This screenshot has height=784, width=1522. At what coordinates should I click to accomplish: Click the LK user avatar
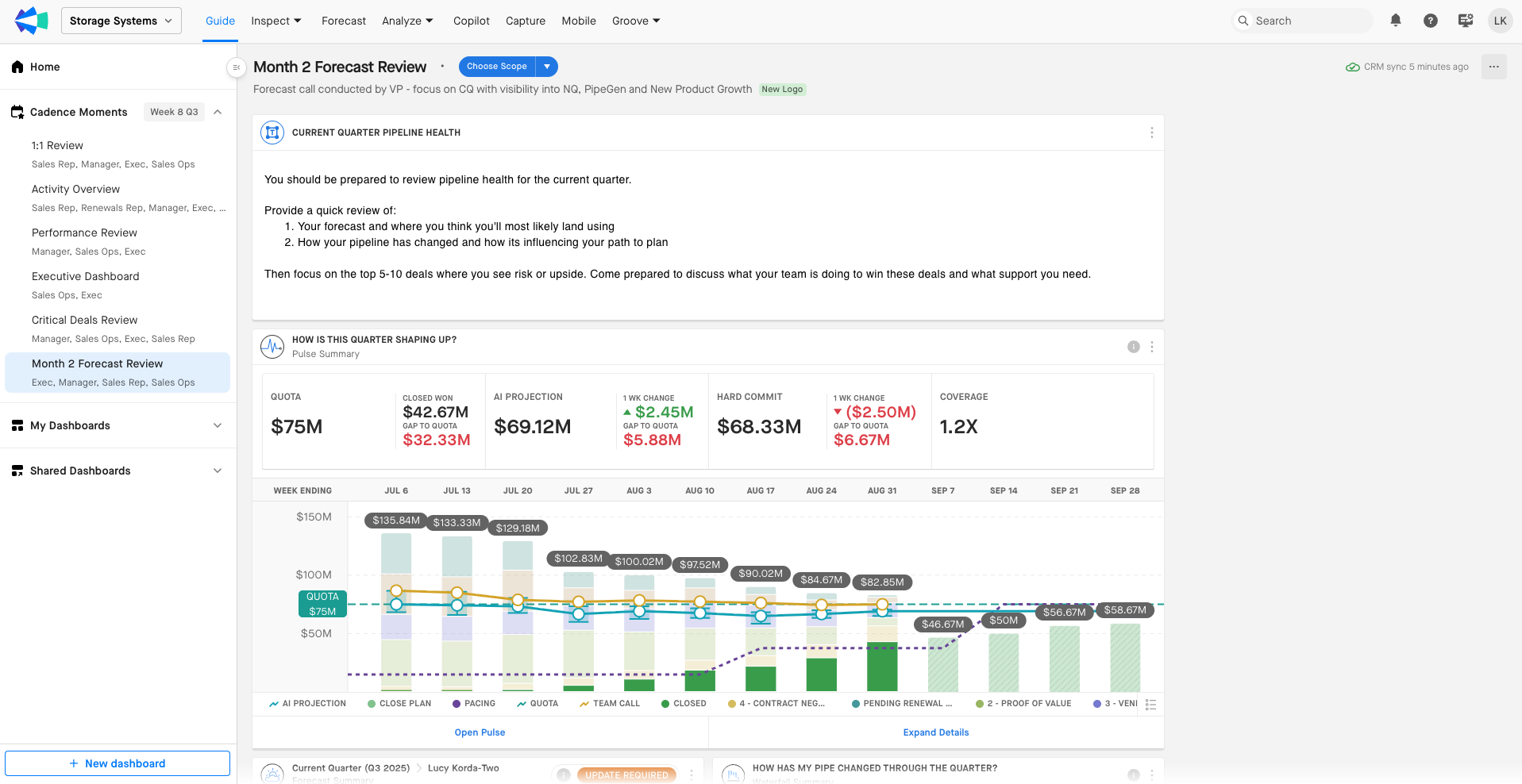1500,21
